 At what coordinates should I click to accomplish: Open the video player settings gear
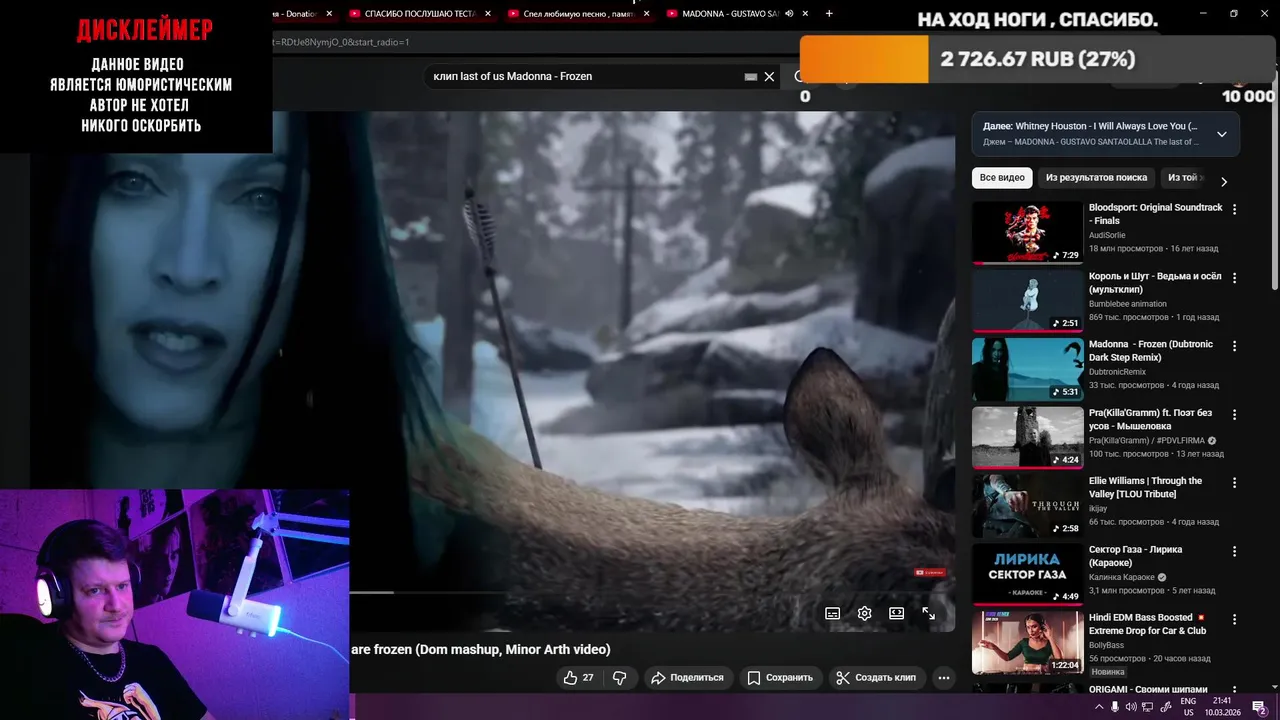(x=865, y=613)
